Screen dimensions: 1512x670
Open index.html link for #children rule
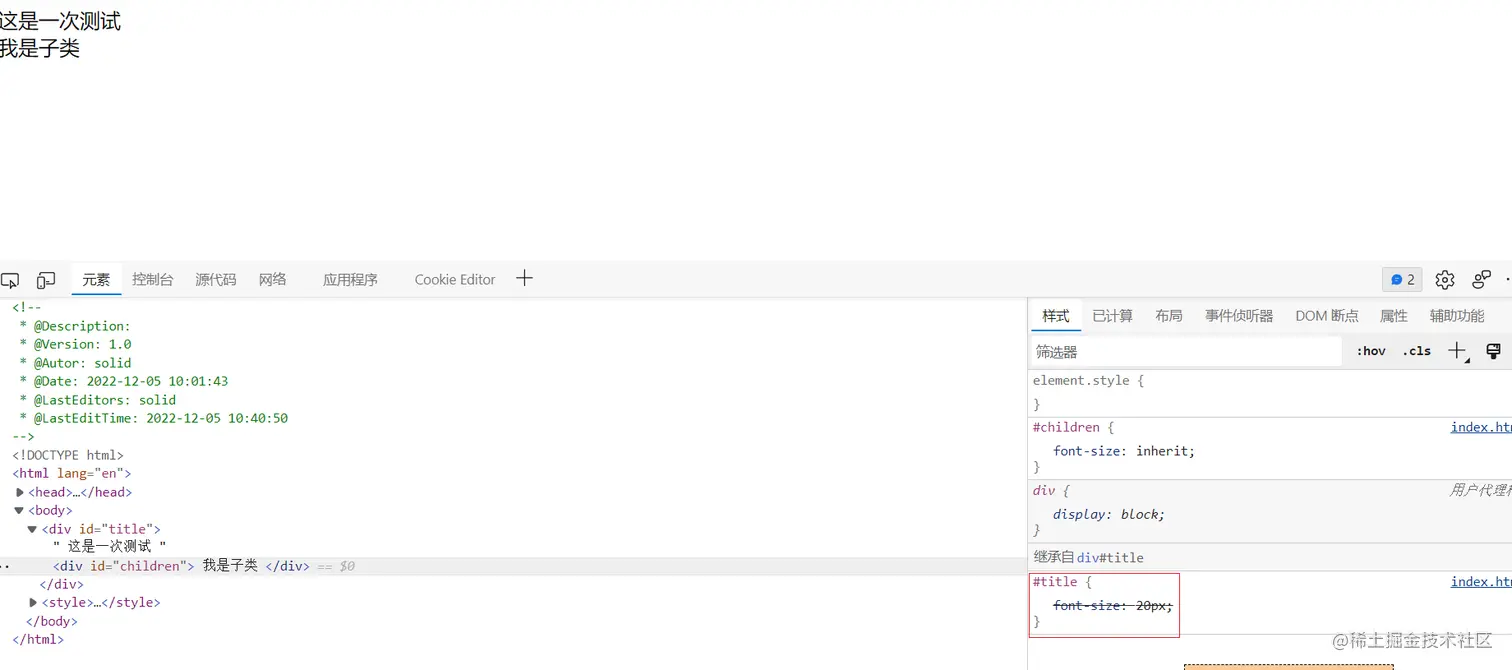pyautogui.click(x=1481, y=427)
